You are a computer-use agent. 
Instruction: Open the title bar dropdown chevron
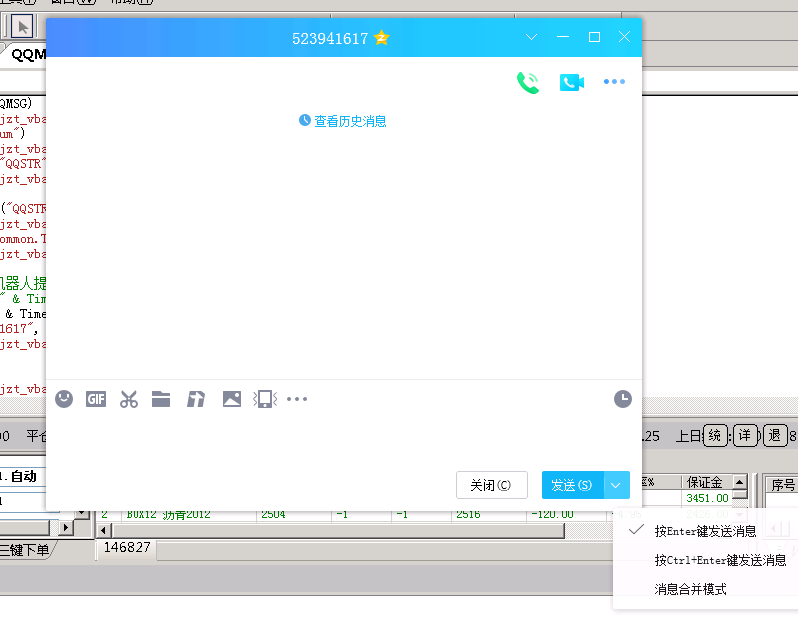coord(531,37)
